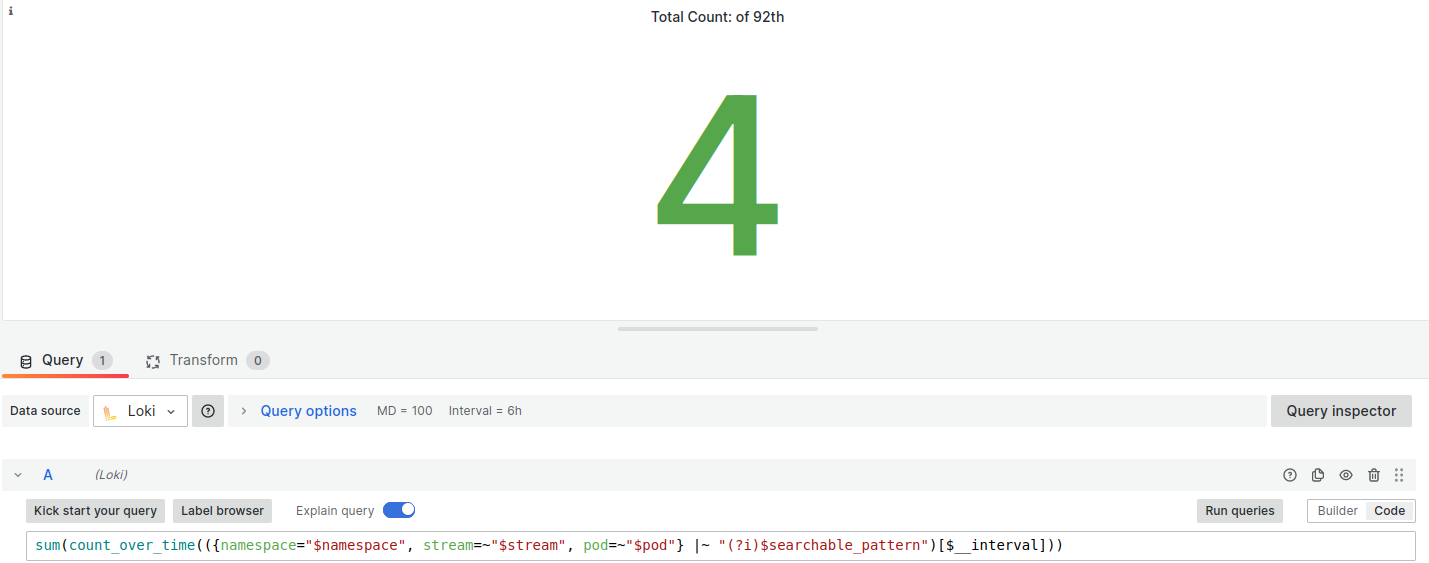Open data source help icon
The height and width of the screenshot is (563, 1429).
coord(208,411)
